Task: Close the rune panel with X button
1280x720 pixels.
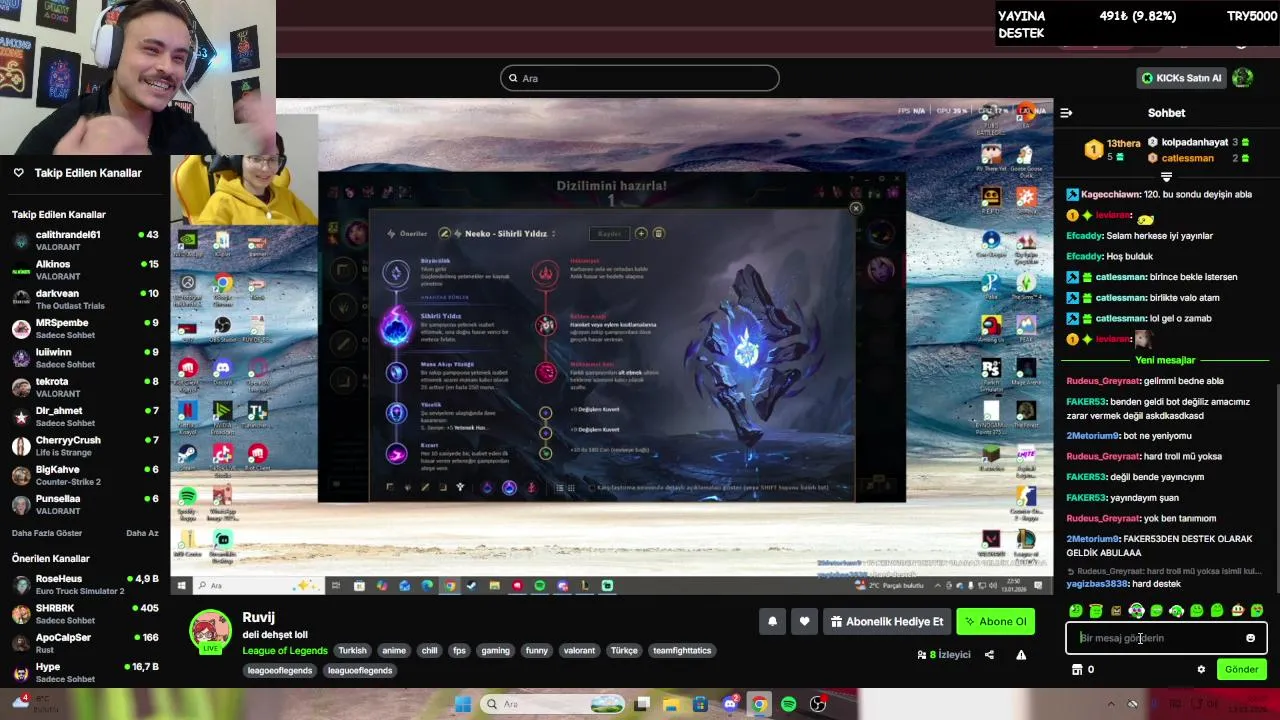Action: click(x=855, y=208)
